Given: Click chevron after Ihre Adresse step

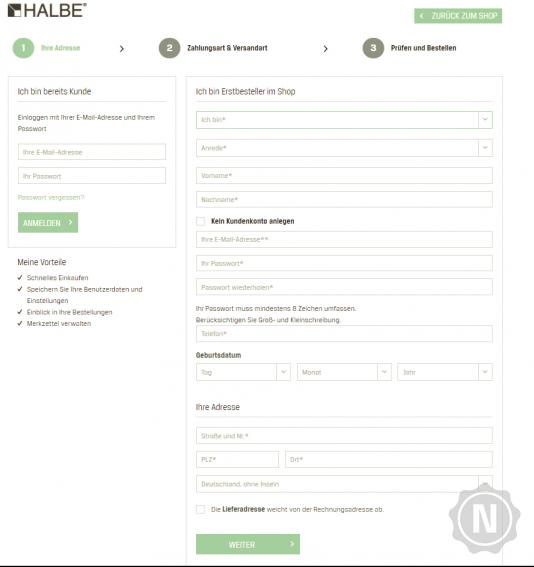Looking at the screenshot, I should [122, 48].
